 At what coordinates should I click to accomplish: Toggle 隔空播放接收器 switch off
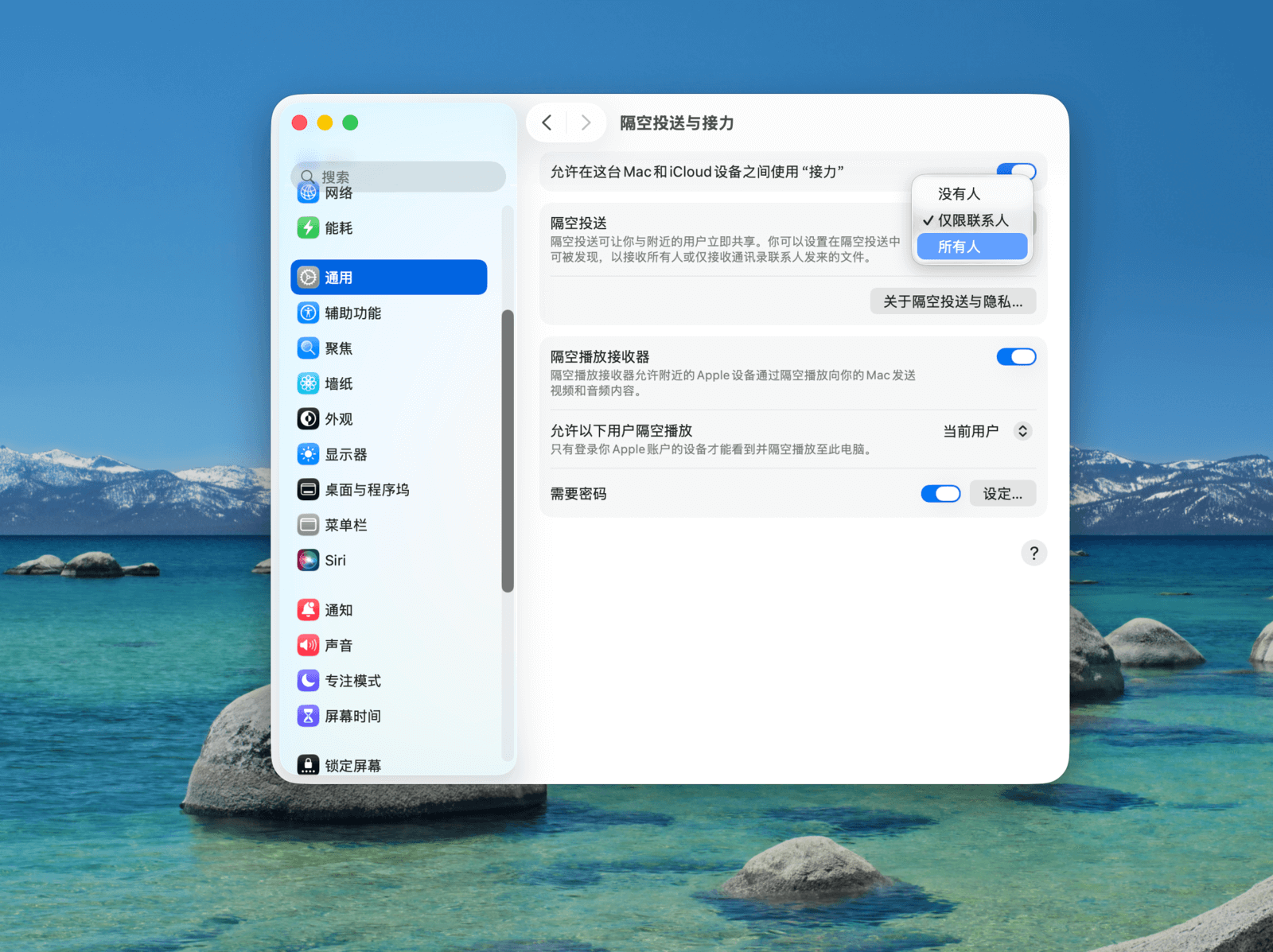tap(1016, 357)
